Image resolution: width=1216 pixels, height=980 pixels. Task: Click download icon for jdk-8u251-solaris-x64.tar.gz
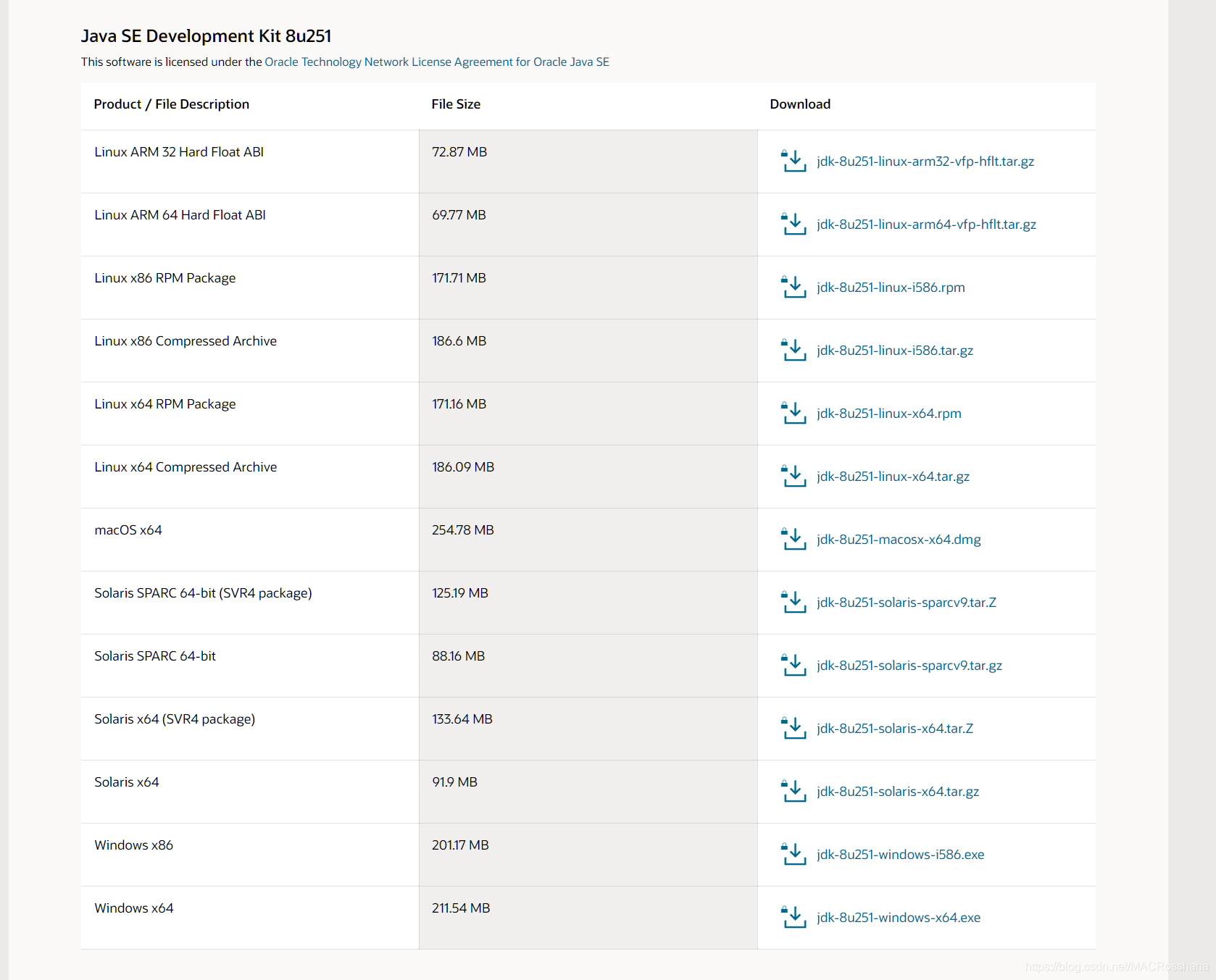click(x=794, y=791)
